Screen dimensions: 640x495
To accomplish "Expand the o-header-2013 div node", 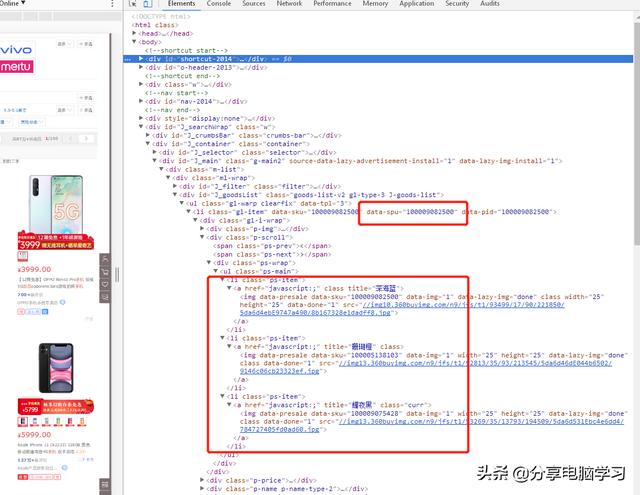I will pyautogui.click(x=141, y=67).
